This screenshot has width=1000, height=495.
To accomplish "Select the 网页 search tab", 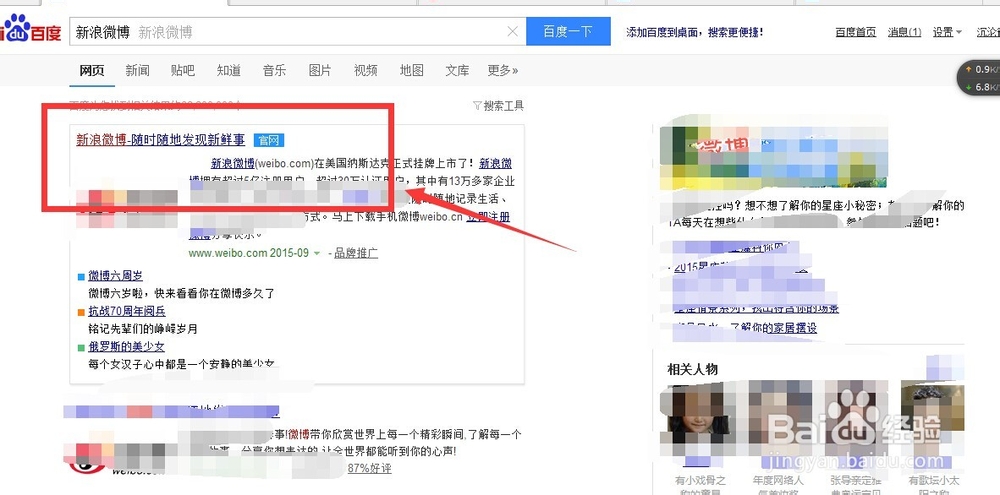I will [x=92, y=70].
